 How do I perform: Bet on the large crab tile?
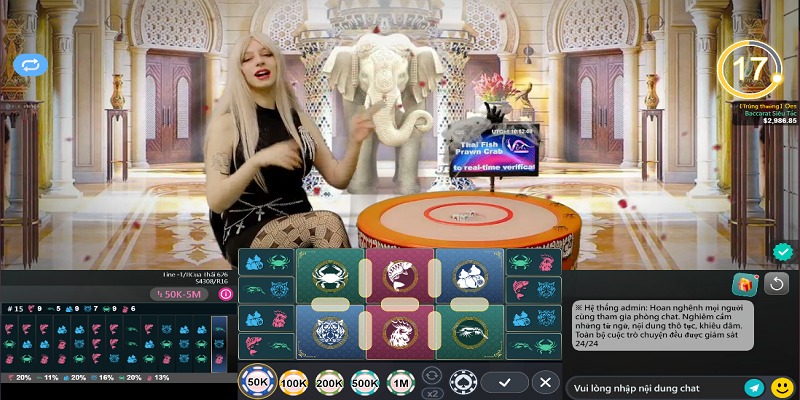click(329, 276)
